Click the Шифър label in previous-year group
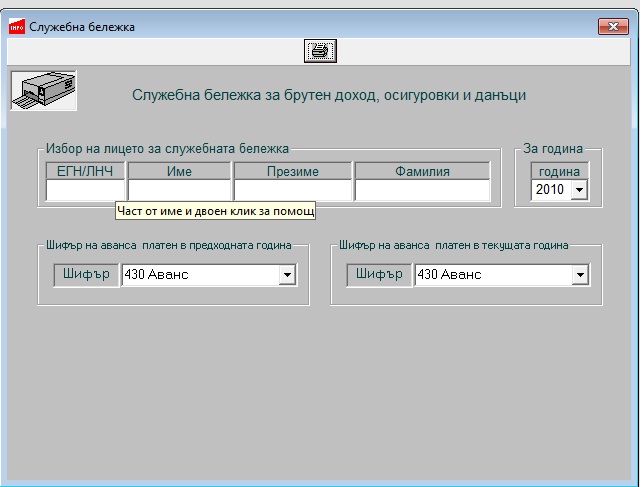Screen dimensions: 643x487 (x=86, y=275)
